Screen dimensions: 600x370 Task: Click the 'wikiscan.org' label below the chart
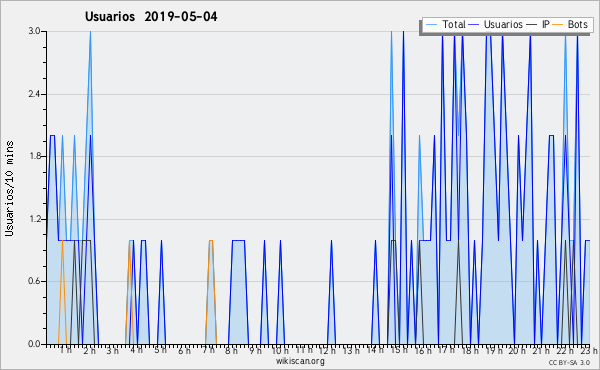point(300,361)
